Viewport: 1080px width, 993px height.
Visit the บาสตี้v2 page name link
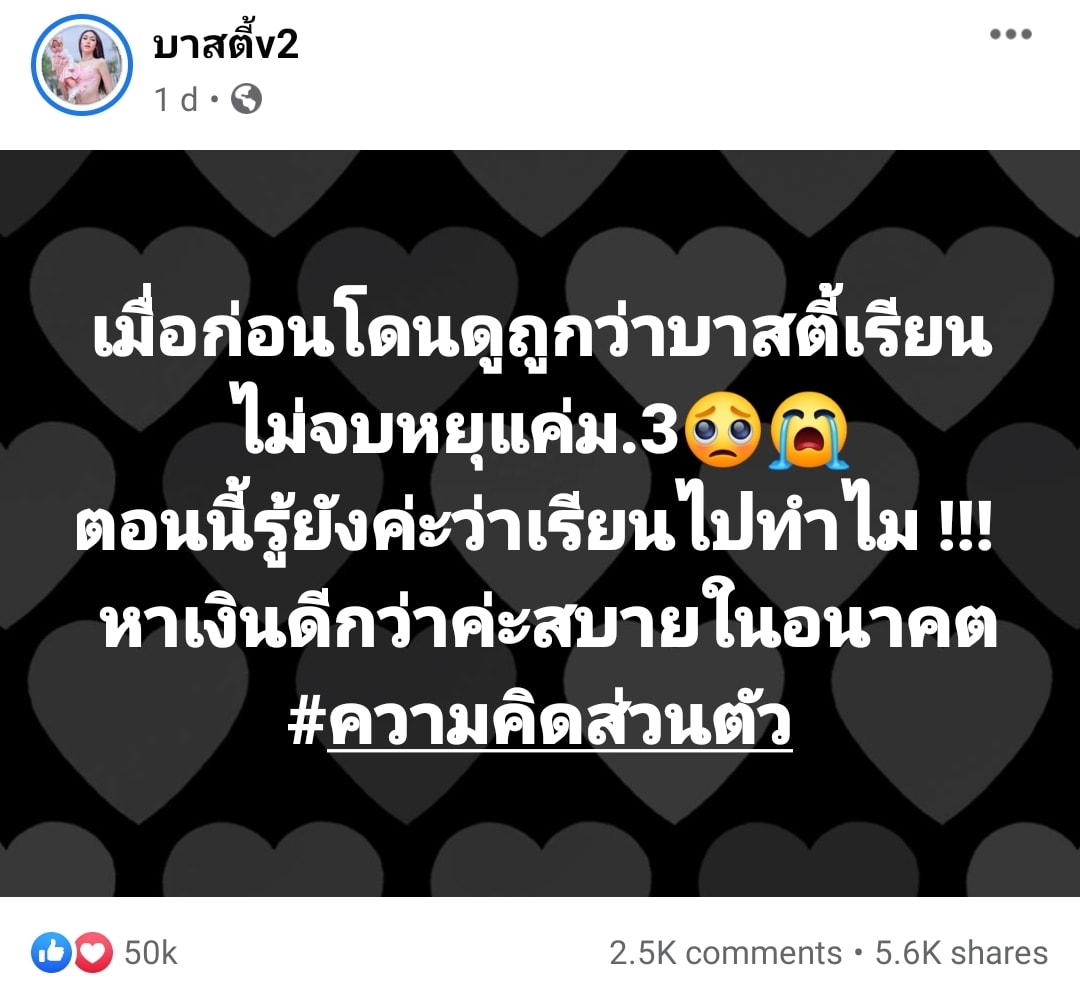point(226,43)
